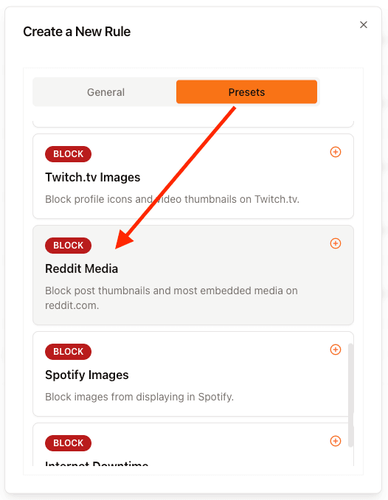The width and height of the screenshot is (388, 500).
Task: Select the partially visible Internet Downtime title
Action: pyautogui.click(x=97, y=463)
